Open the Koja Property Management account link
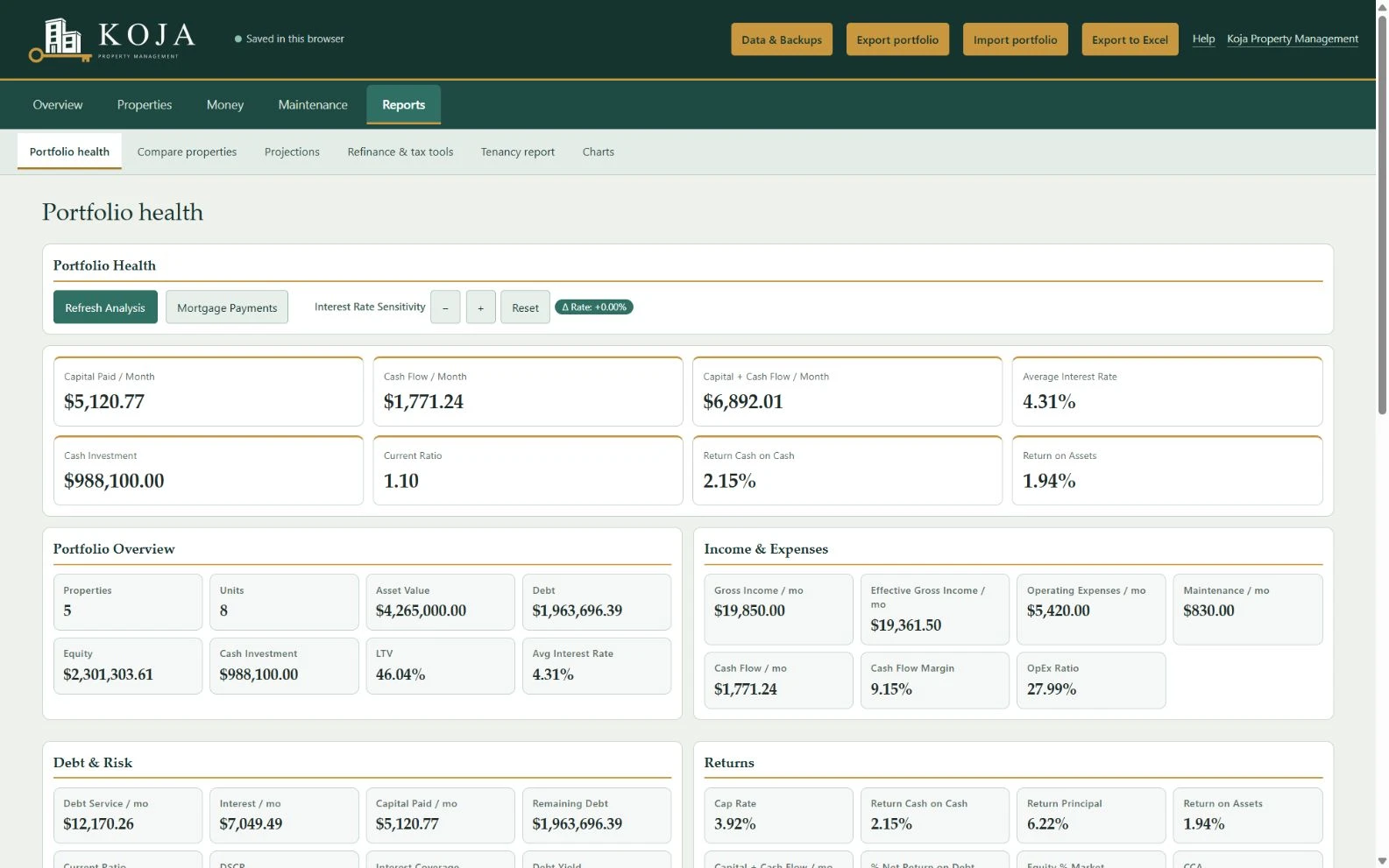1389x868 pixels. click(1293, 39)
